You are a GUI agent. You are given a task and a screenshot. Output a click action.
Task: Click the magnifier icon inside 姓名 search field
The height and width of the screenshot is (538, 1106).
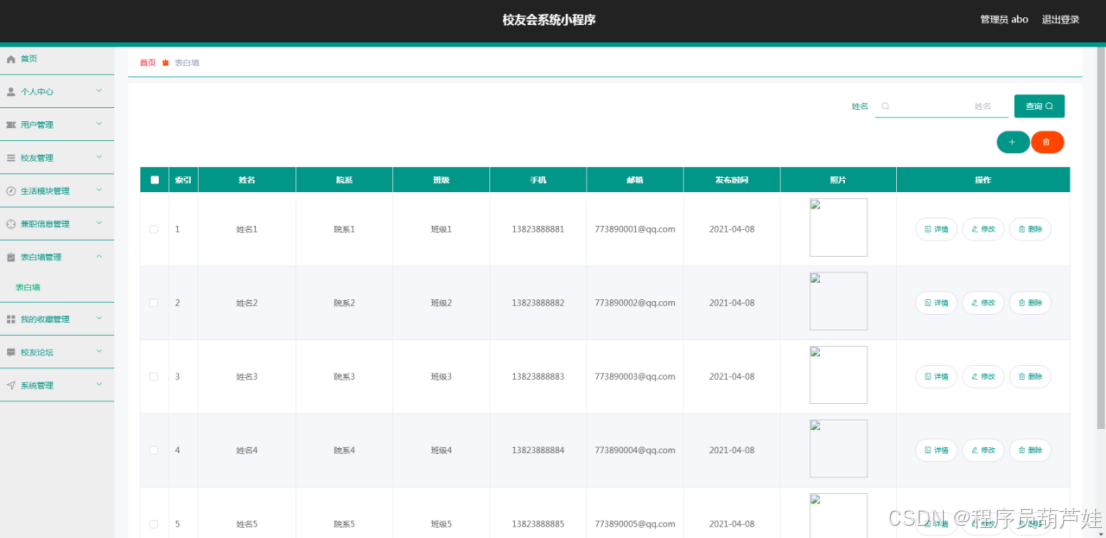(x=885, y=106)
